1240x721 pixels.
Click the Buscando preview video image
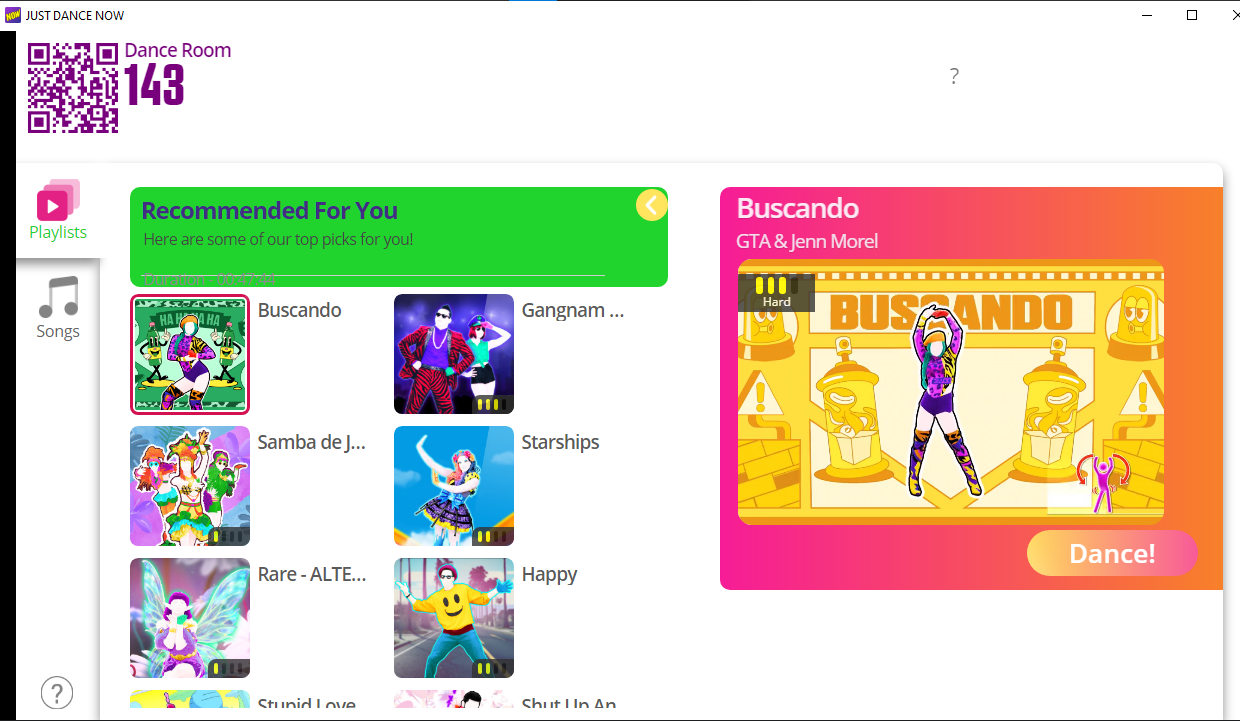click(951, 392)
